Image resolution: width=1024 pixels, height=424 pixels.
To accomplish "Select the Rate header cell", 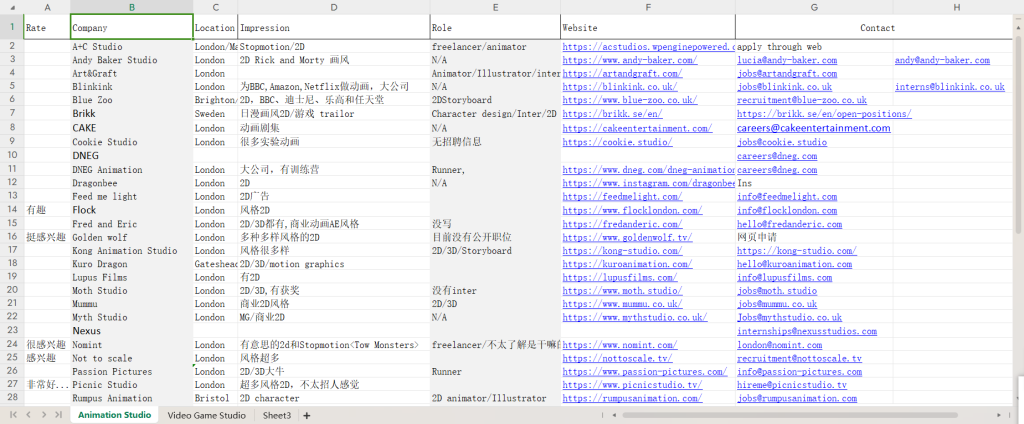I will point(47,28).
